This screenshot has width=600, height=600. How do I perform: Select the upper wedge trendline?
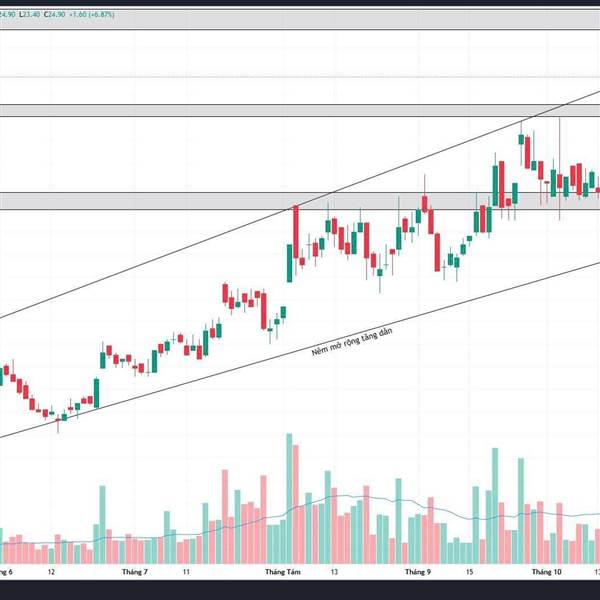point(300,205)
